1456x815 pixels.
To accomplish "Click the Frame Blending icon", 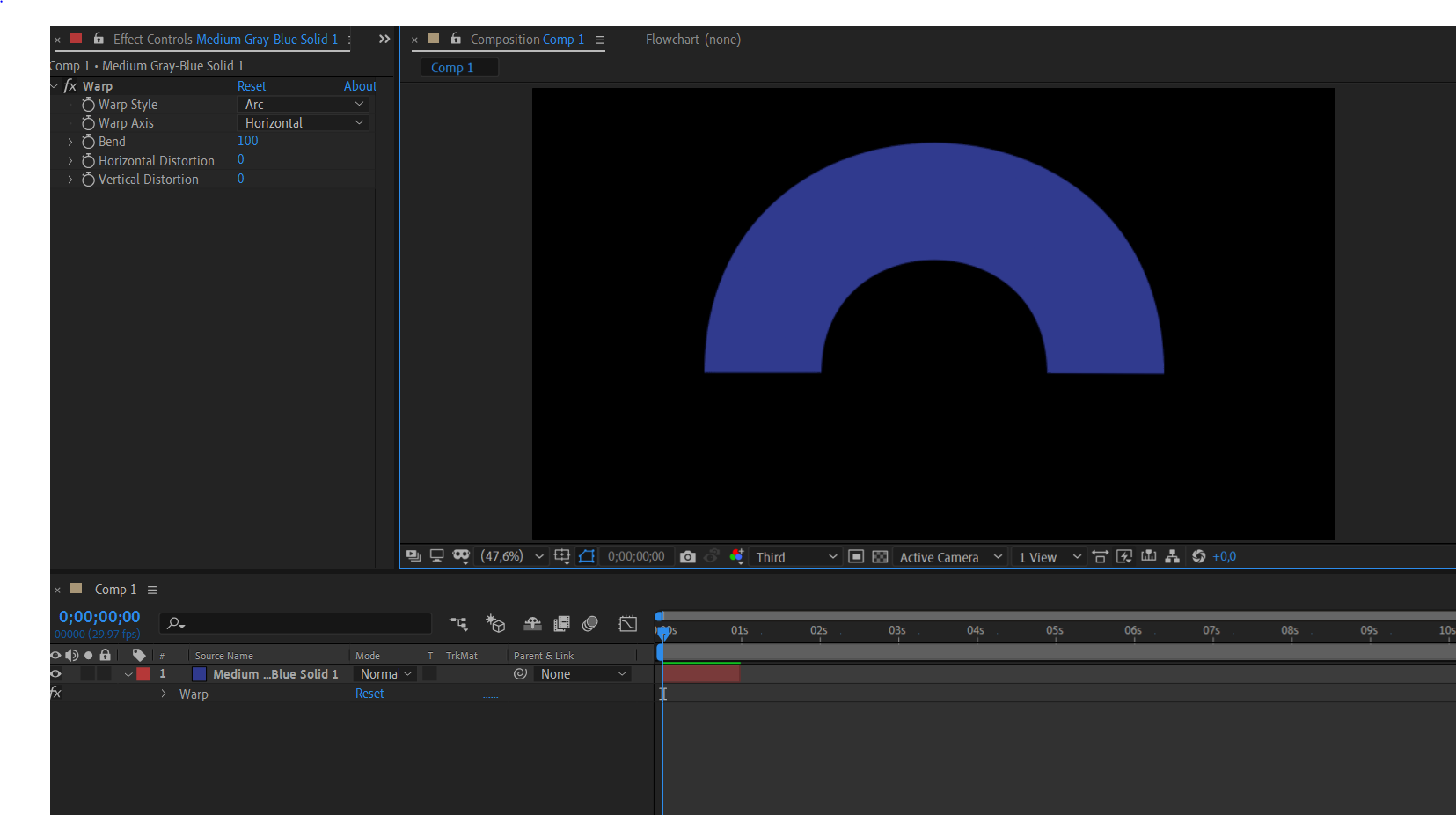I will coord(561,624).
